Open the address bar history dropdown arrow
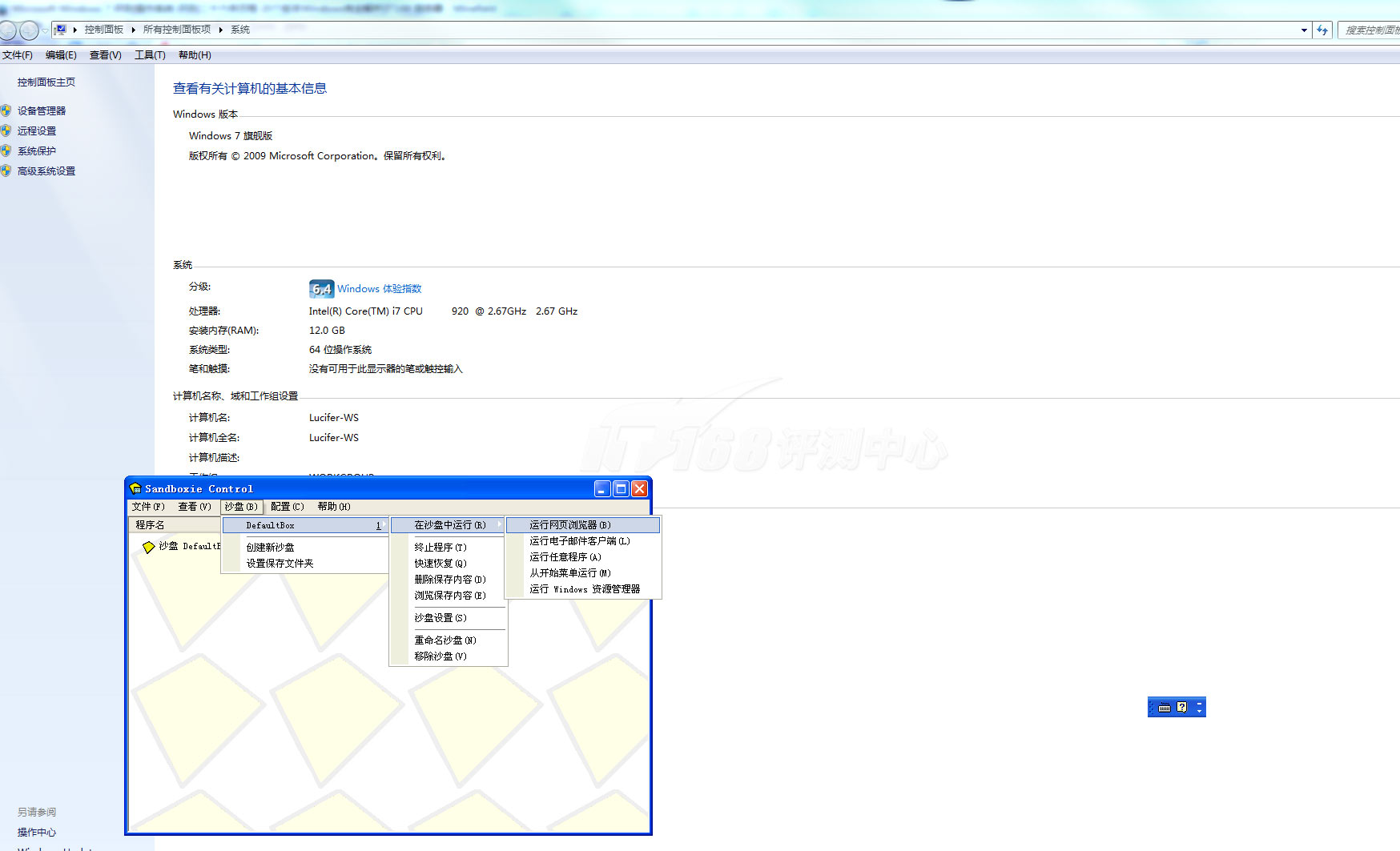The height and width of the screenshot is (851, 1400). point(1304,30)
